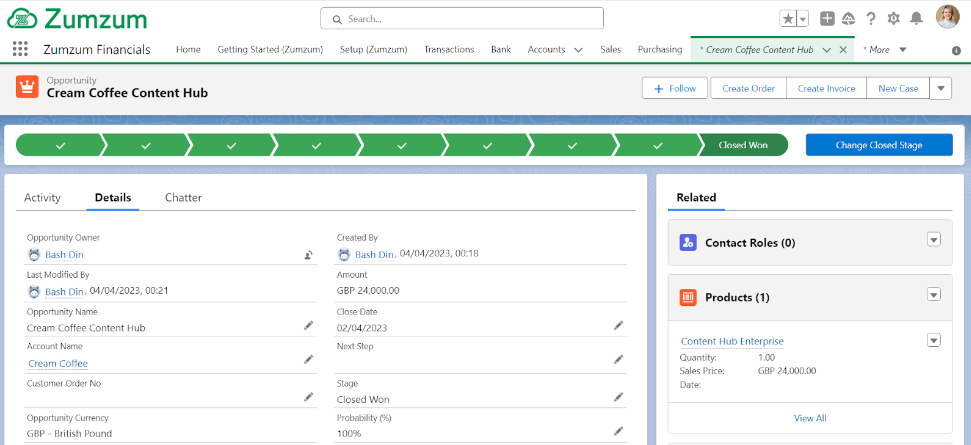
Task: Click the Products related list icon
Action: (x=688, y=298)
